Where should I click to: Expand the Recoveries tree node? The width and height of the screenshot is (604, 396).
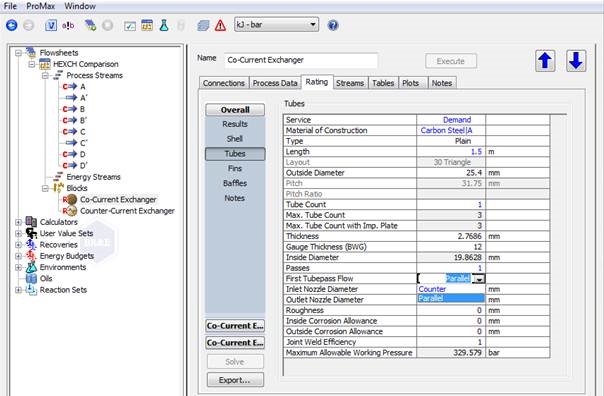tap(18, 245)
